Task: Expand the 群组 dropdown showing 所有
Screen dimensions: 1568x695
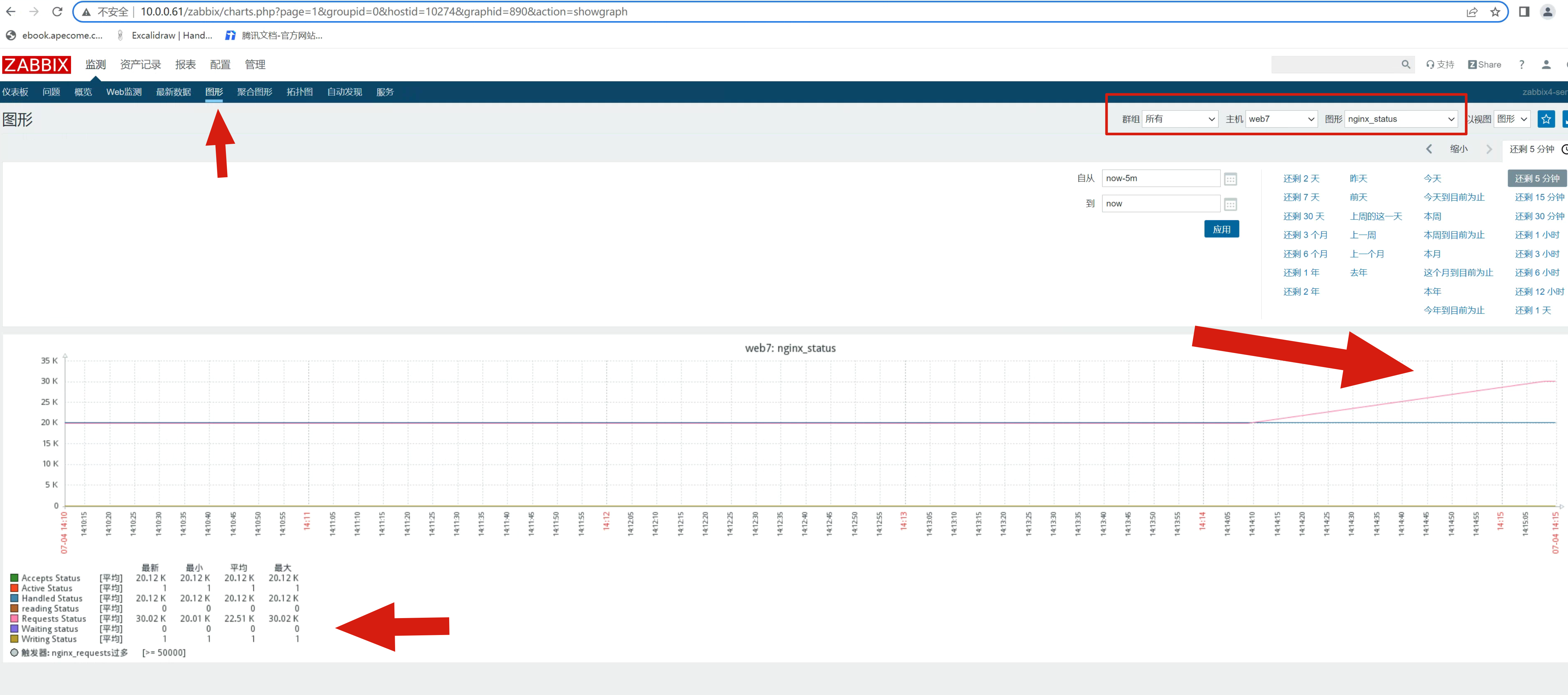Action: pyautogui.click(x=1180, y=119)
